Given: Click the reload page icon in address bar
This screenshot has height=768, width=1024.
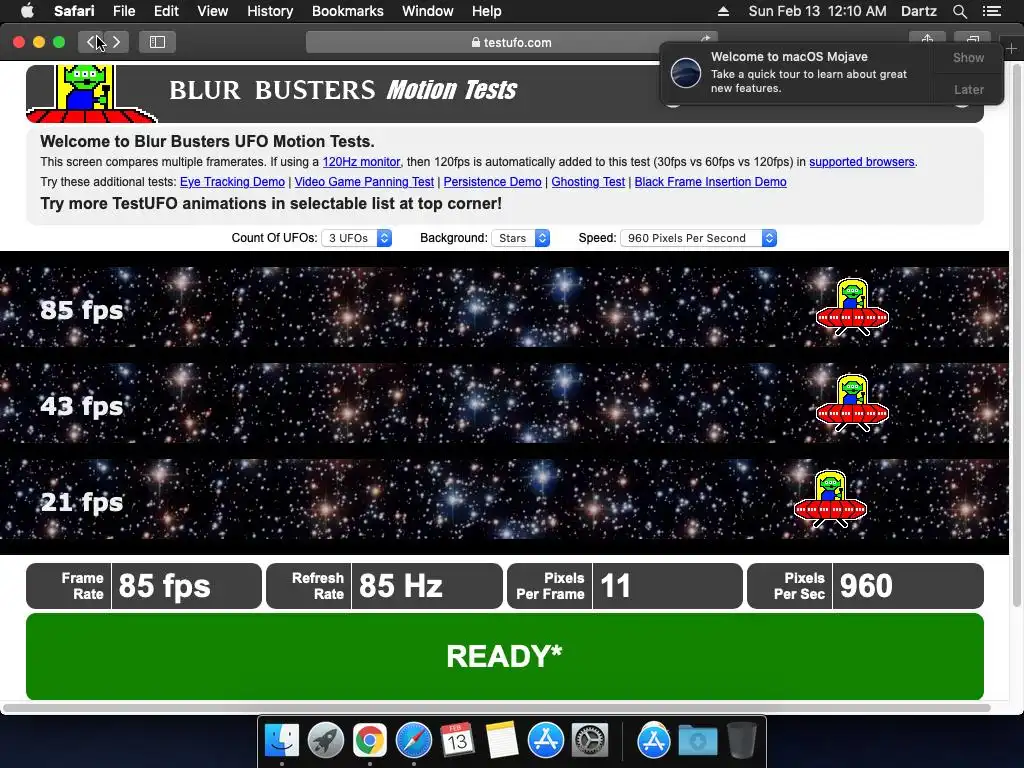Looking at the screenshot, I should [705, 39].
